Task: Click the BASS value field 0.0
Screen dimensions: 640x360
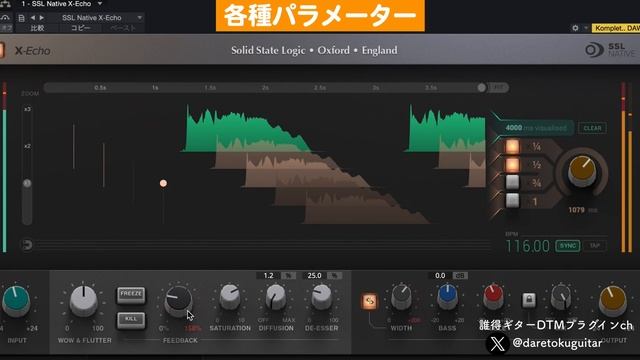Action: coord(440,276)
